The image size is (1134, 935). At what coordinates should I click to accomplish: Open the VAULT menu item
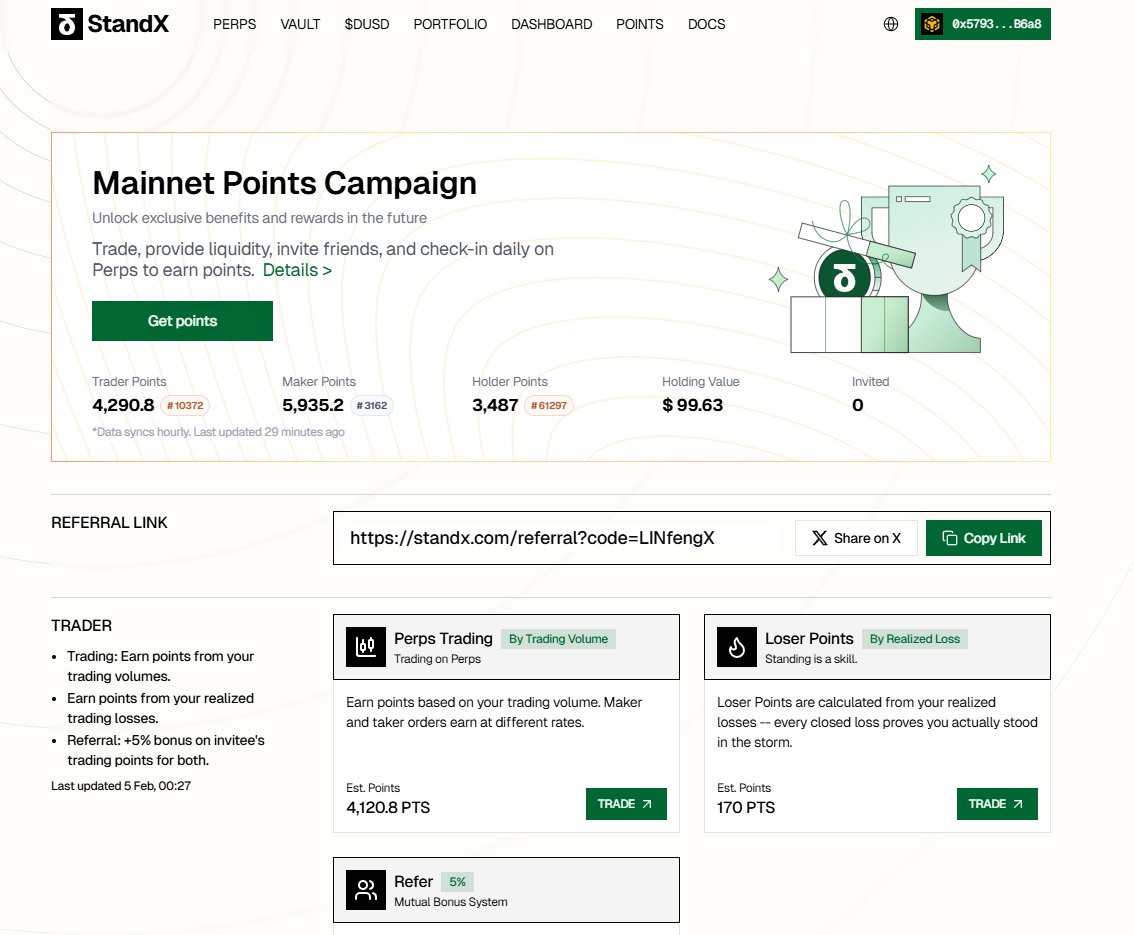[x=300, y=24]
